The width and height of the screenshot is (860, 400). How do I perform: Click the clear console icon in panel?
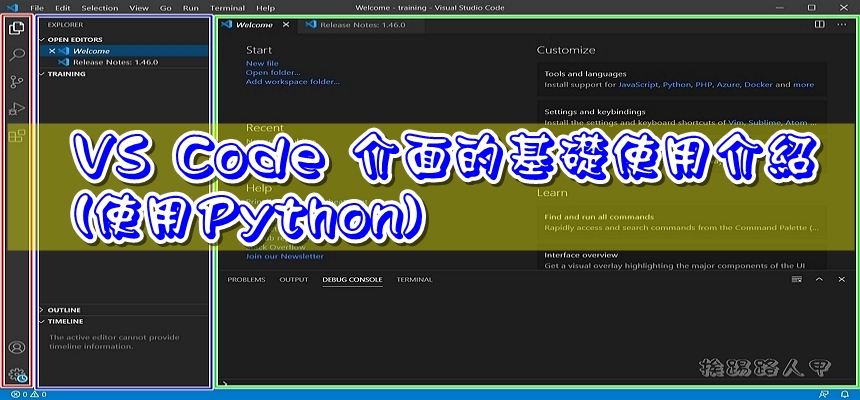(x=797, y=279)
